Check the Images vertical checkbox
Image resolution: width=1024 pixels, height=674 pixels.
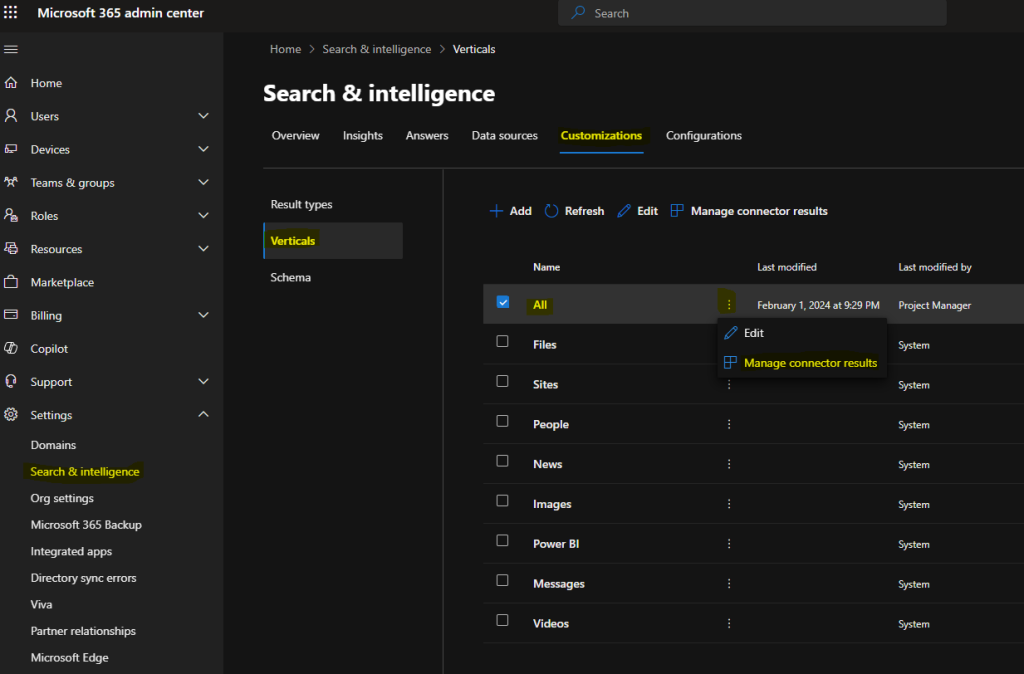[x=502, y=500]
